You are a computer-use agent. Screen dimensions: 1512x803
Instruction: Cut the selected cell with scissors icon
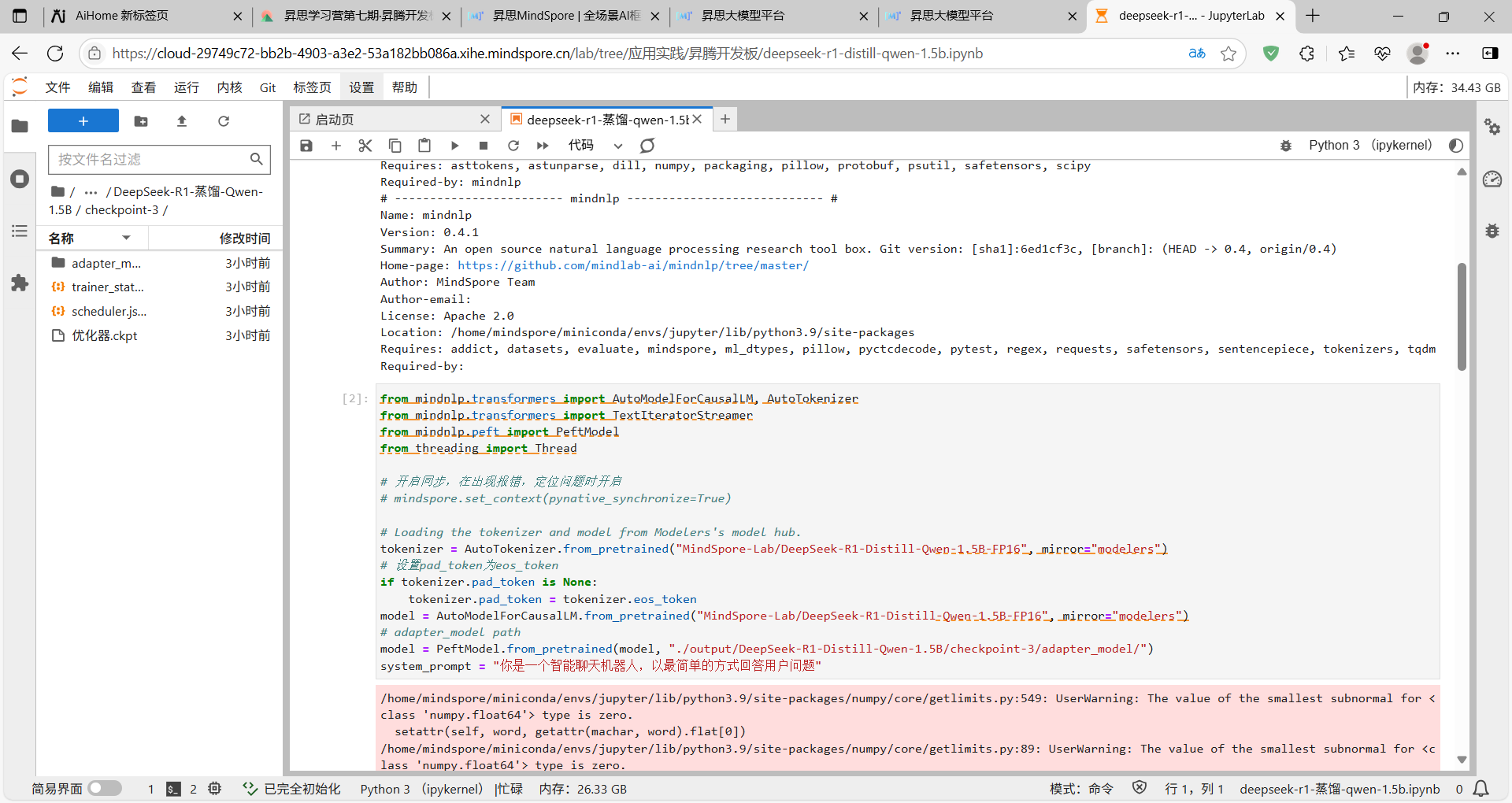click(x=365, y=146)
